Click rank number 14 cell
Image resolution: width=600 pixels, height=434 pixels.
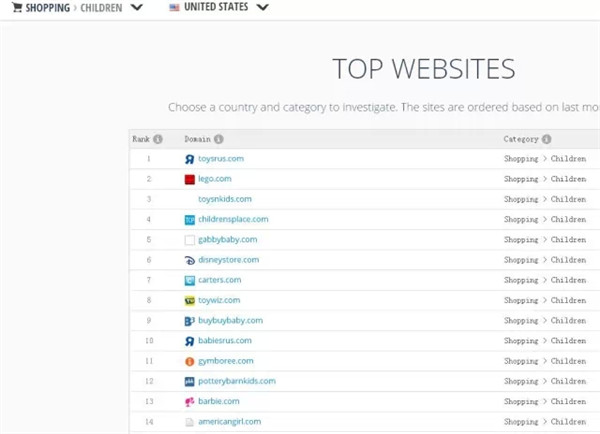pyautogui.click(x=149, y=422)
